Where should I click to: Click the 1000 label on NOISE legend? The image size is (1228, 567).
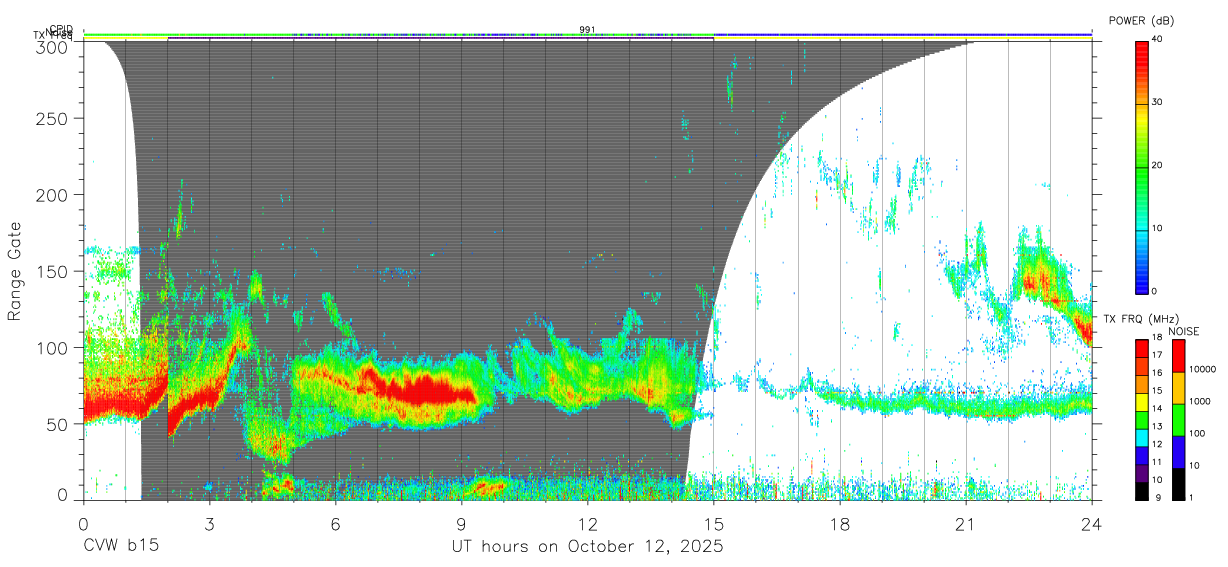click(x=1199, y=401)
